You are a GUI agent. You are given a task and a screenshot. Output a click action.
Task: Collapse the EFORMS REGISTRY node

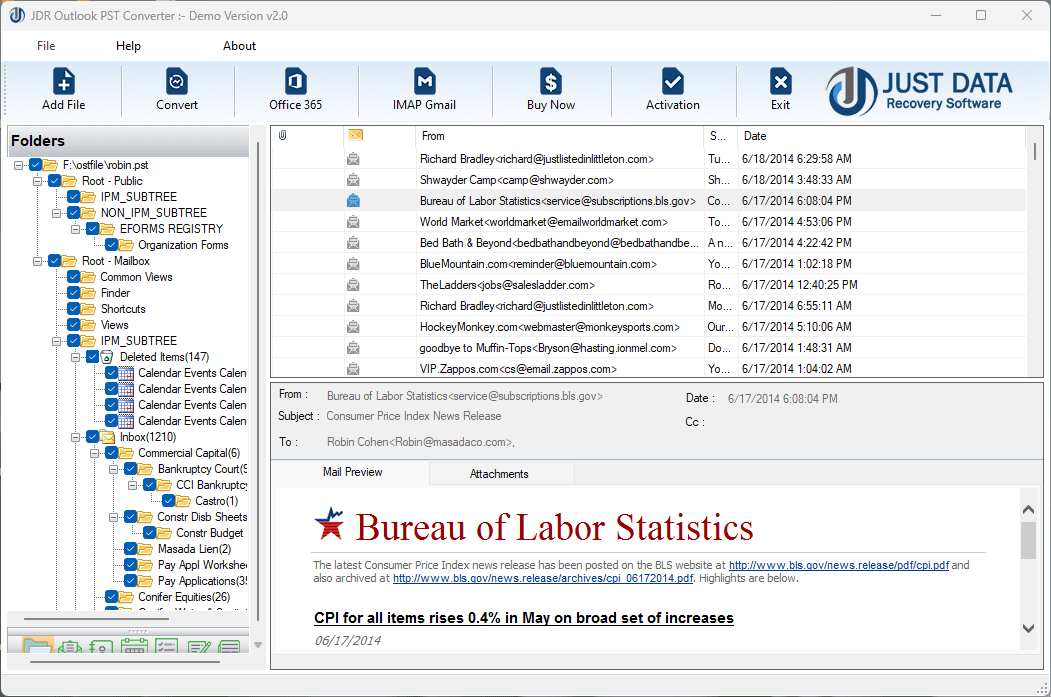pyautogui.click(x=74, y=228)
